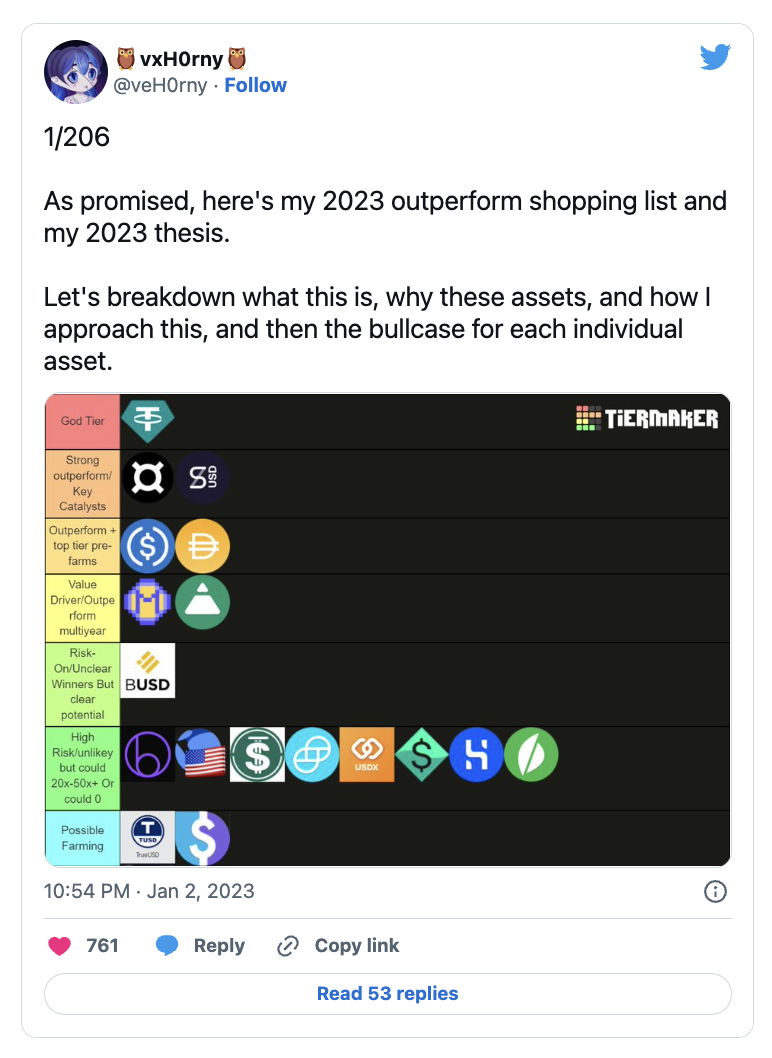
Task: Click the heart like icon
Action: (x=61, y=945)
